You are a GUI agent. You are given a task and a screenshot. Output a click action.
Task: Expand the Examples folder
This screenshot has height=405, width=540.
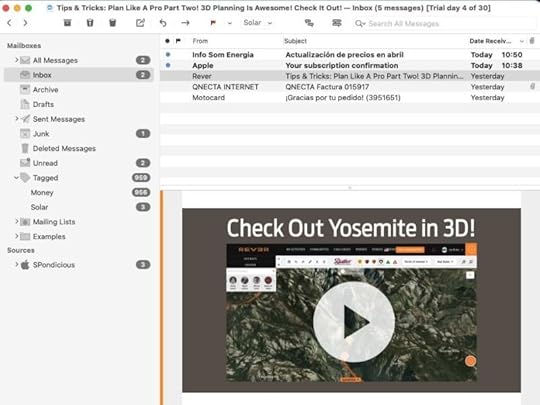(x=16, y=236)
